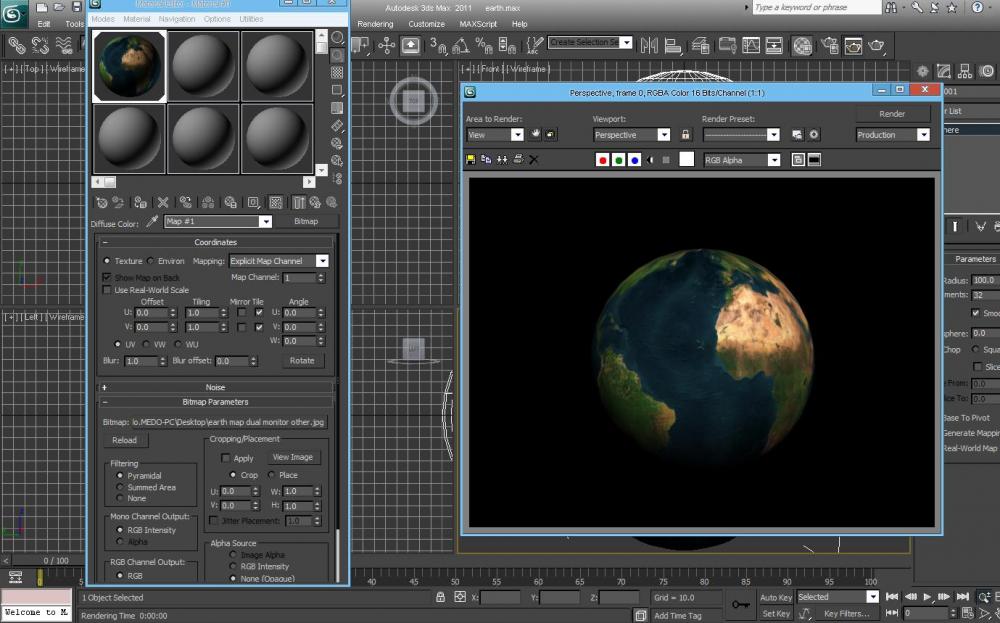1000x623 pixels.
Task: Select the Environ mapping radio button
Action: point(151,261)
